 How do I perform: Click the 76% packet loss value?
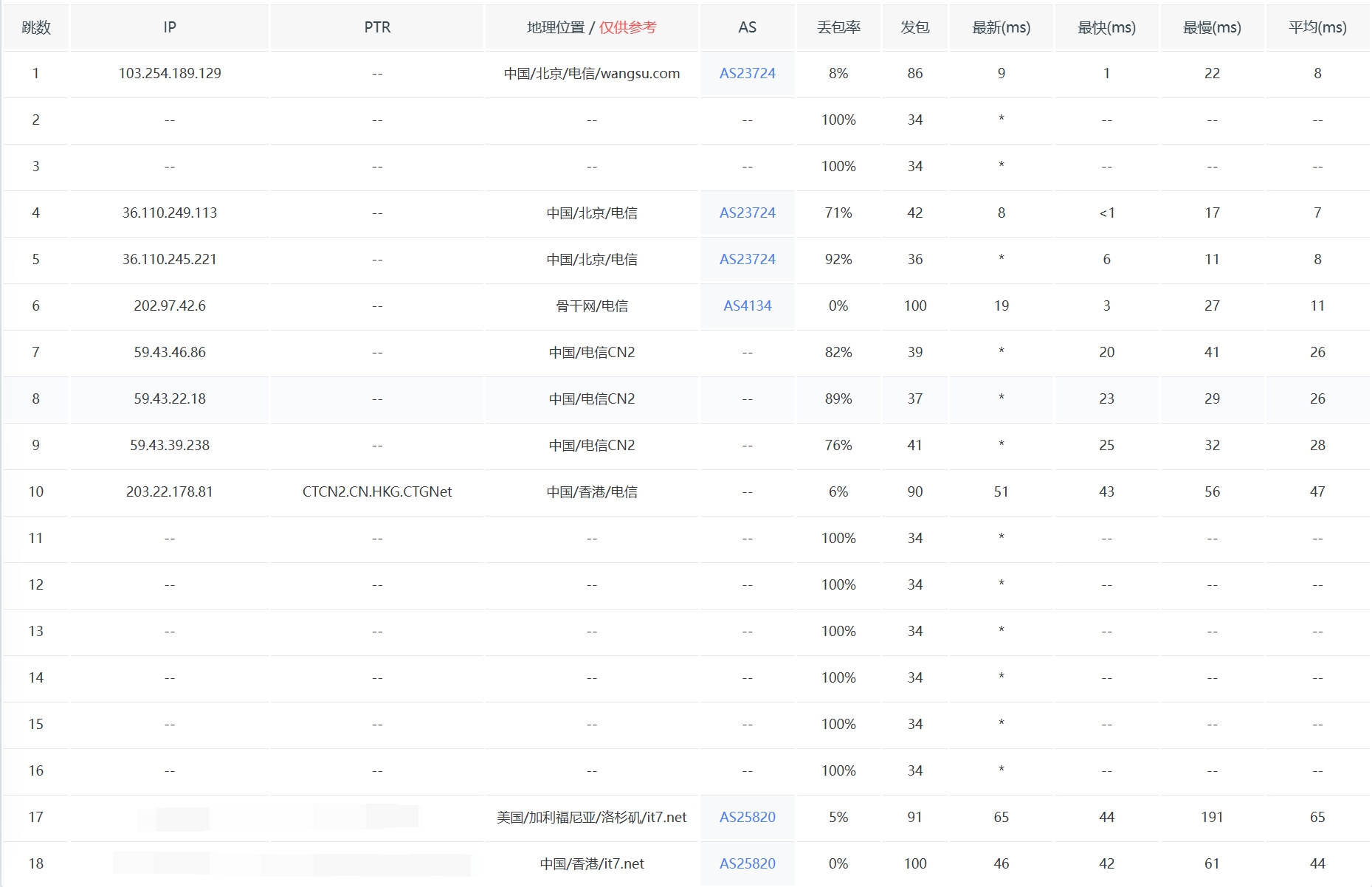pos(838,445)
